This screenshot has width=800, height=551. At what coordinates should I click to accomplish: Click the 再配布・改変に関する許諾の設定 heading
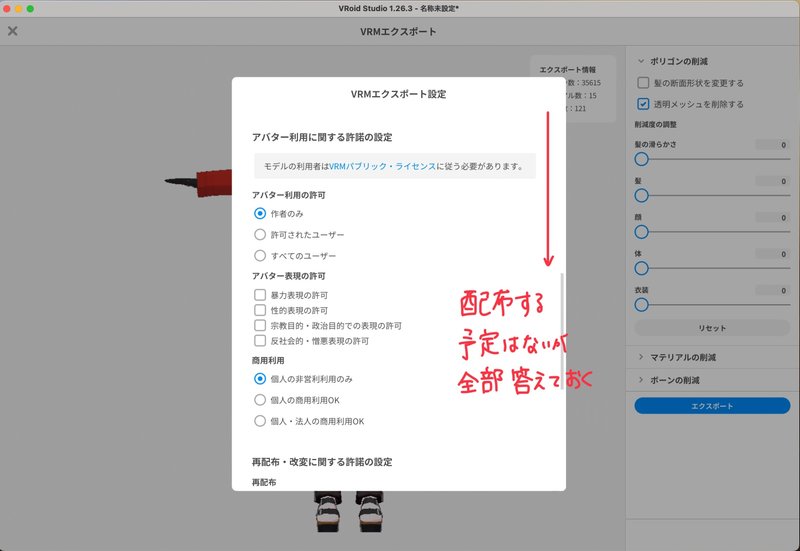[x=322, y=462]
